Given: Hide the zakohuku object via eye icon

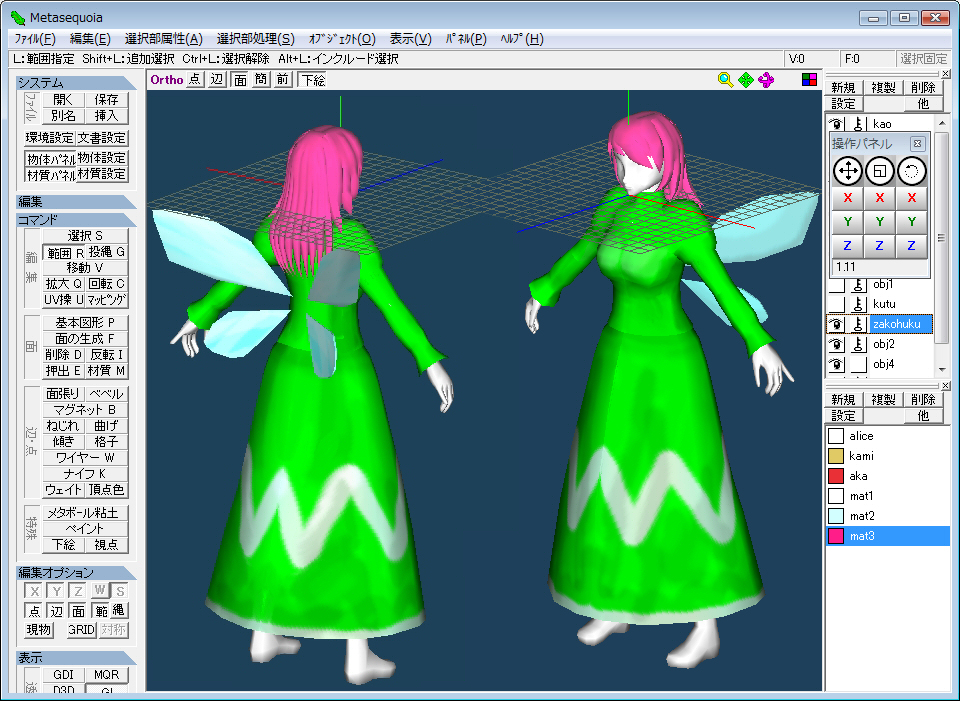Looking at the screenshot, I should 836,324.
